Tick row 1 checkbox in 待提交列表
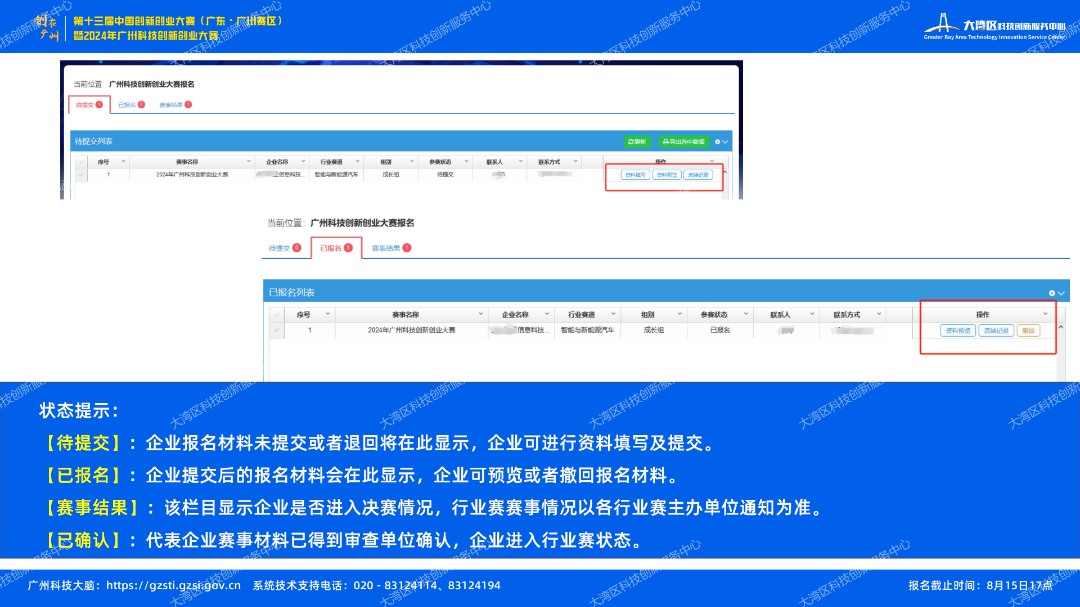Viewport: 1080px width, 607px height. coord(81,175)
